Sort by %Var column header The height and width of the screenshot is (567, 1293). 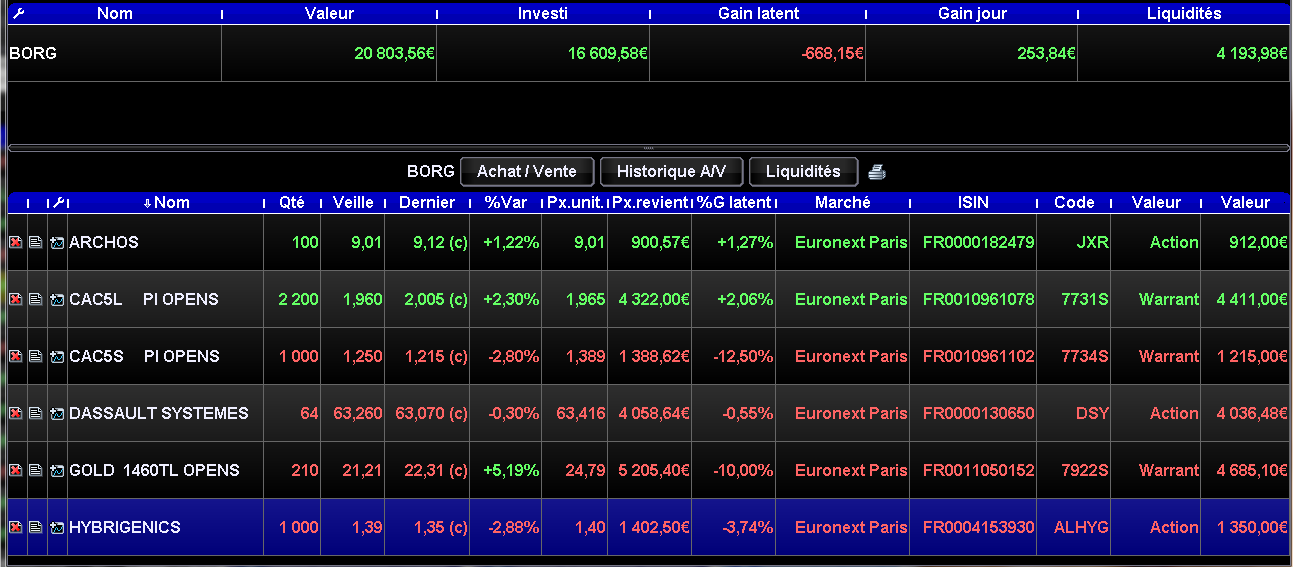tap(506, 203)
